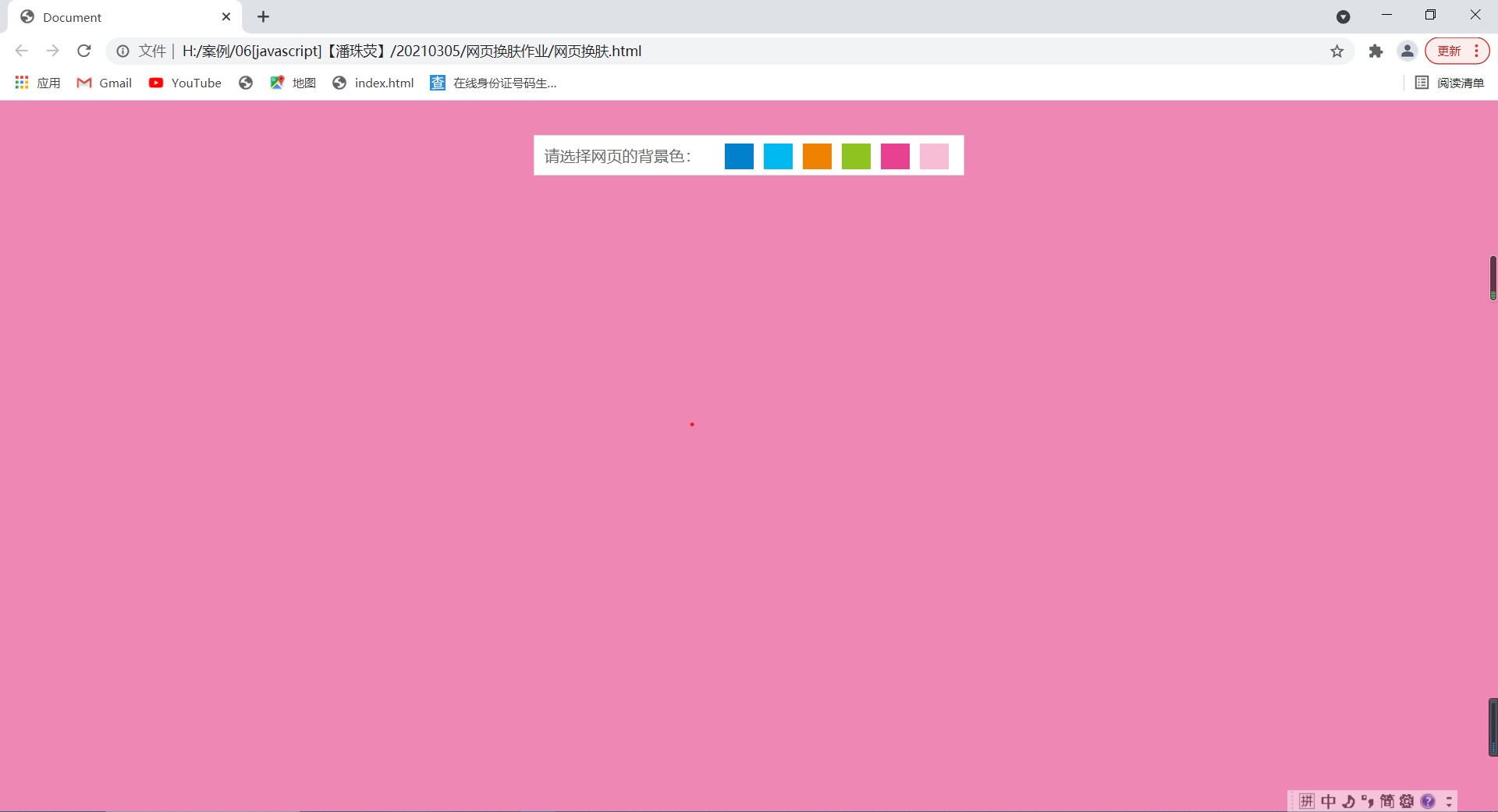The height and width of the screenshot is (812, 1498).
Task: Open the Extensions puzzle icon
Action: pos(1376,51)
